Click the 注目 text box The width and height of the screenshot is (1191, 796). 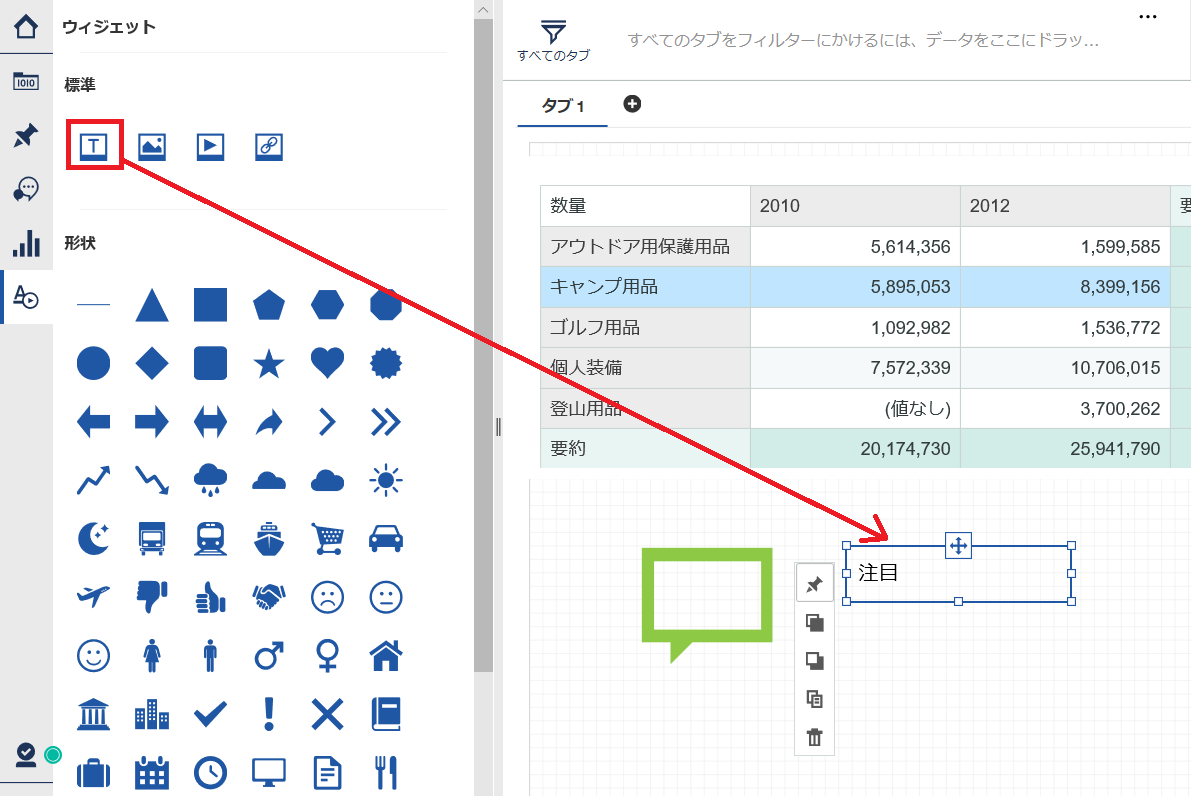[959, 573]
